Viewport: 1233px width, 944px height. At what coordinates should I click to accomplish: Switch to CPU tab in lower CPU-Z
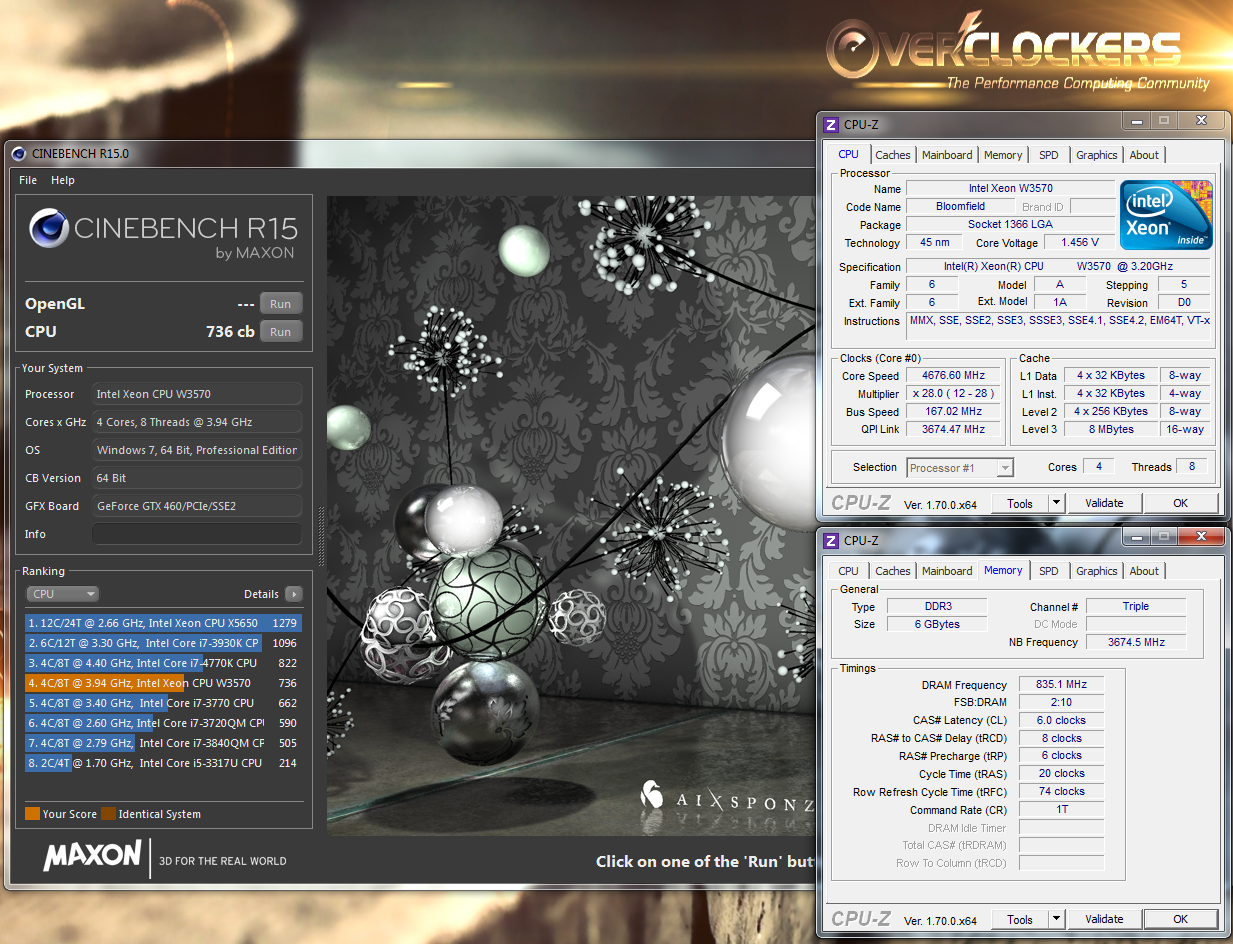click(848, 571)
